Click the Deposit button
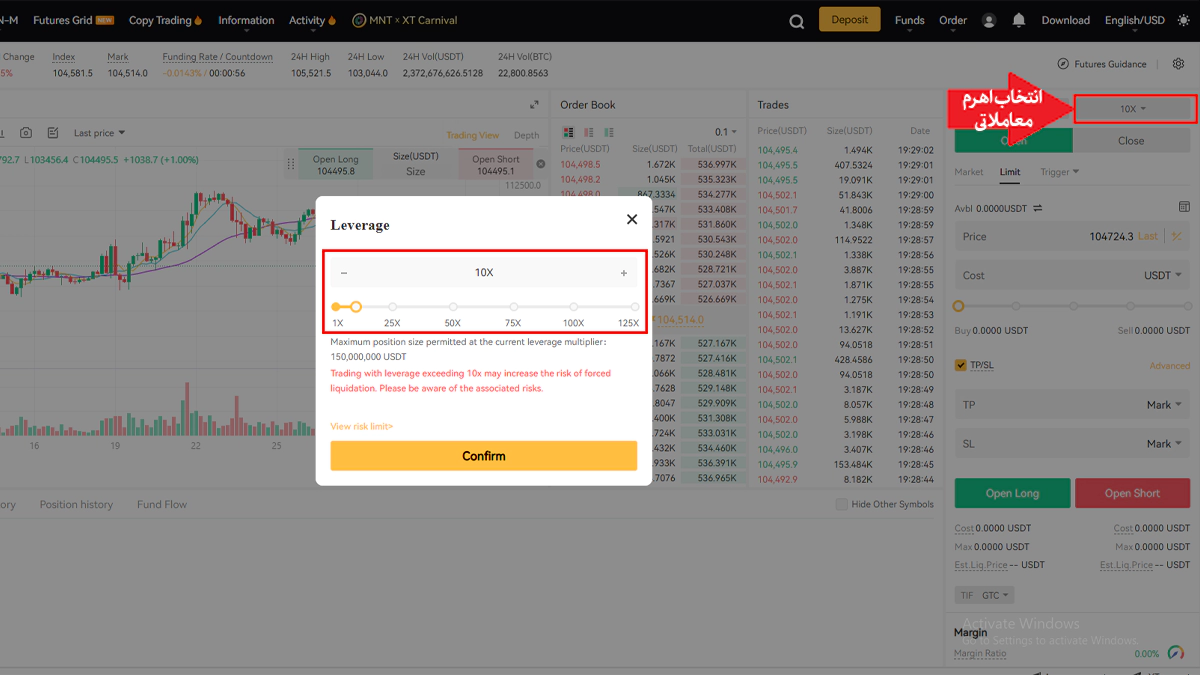This screenshot has height=675, width=1200. coord(850,20)
